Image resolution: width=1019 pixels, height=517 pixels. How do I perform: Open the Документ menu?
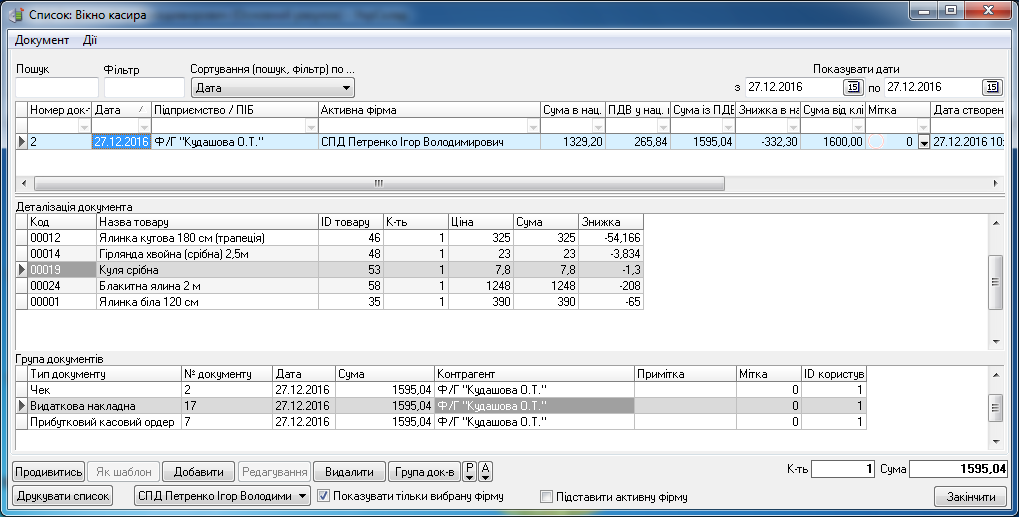[x=42, y=40]
